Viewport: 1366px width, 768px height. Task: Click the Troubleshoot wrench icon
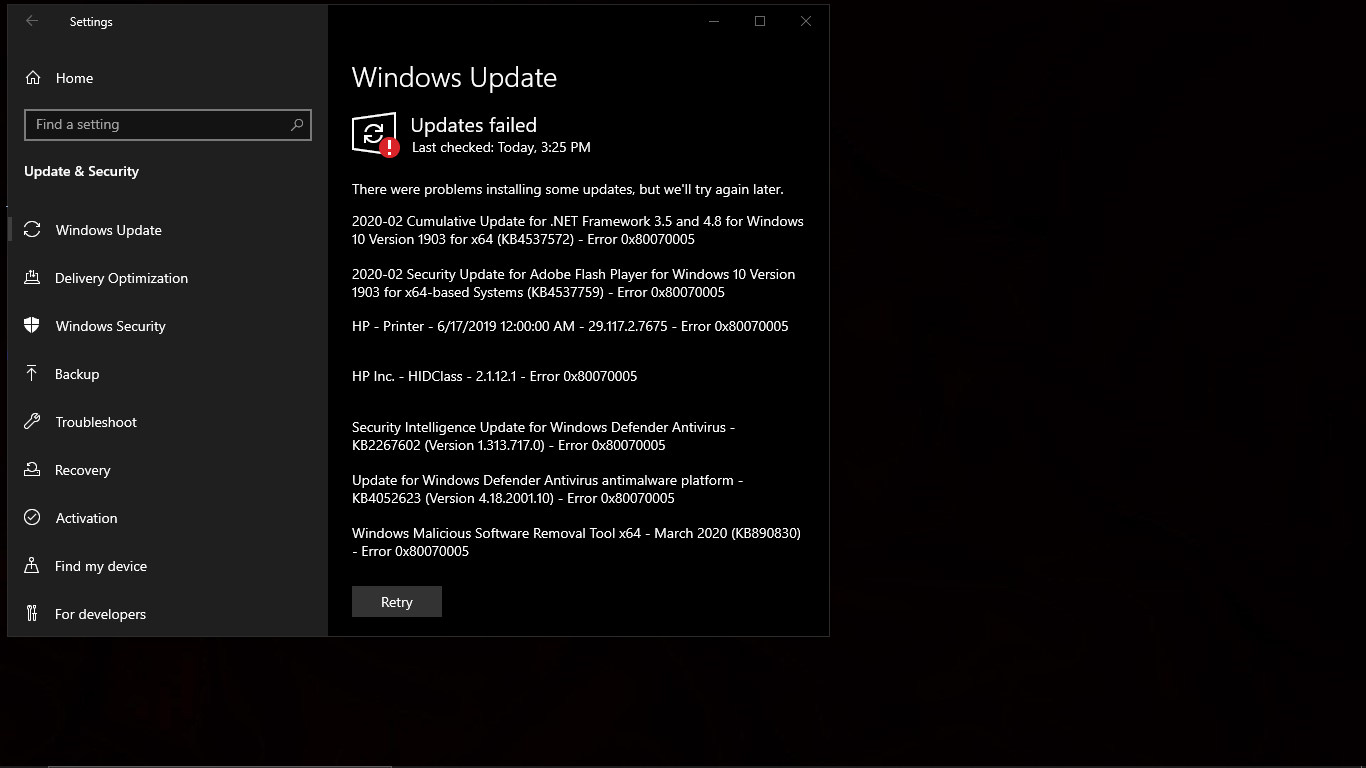point(32,422)
